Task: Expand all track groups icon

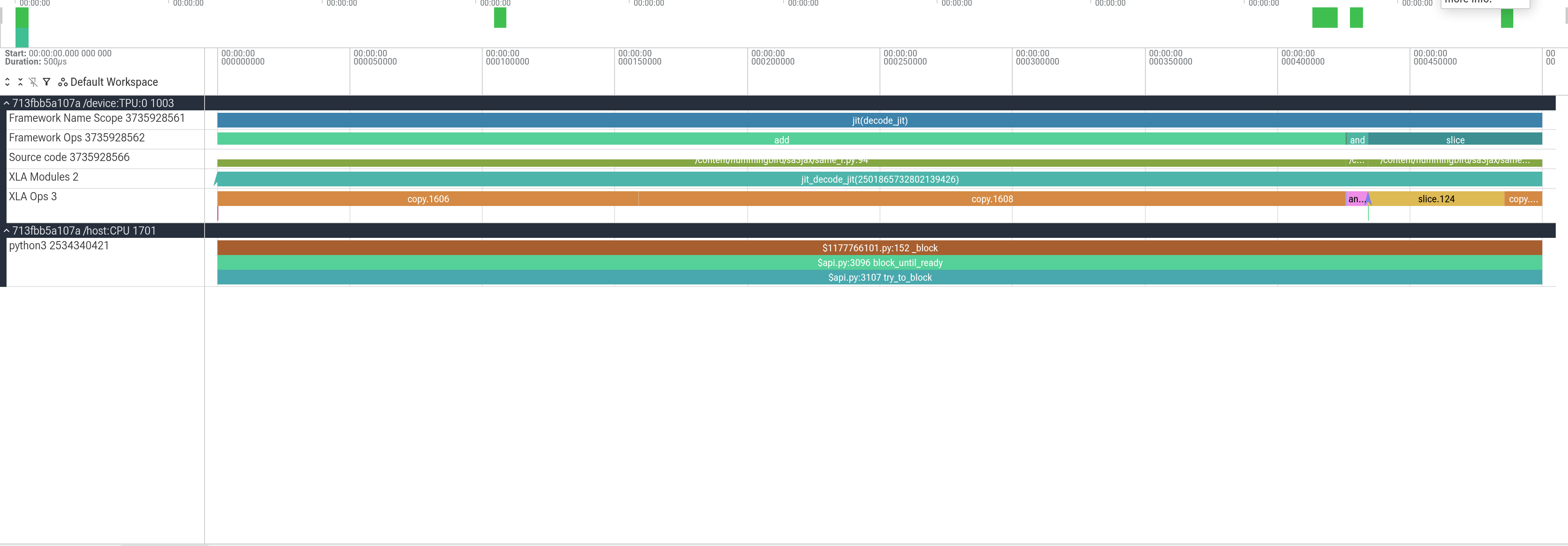Action: coord(7,82)
